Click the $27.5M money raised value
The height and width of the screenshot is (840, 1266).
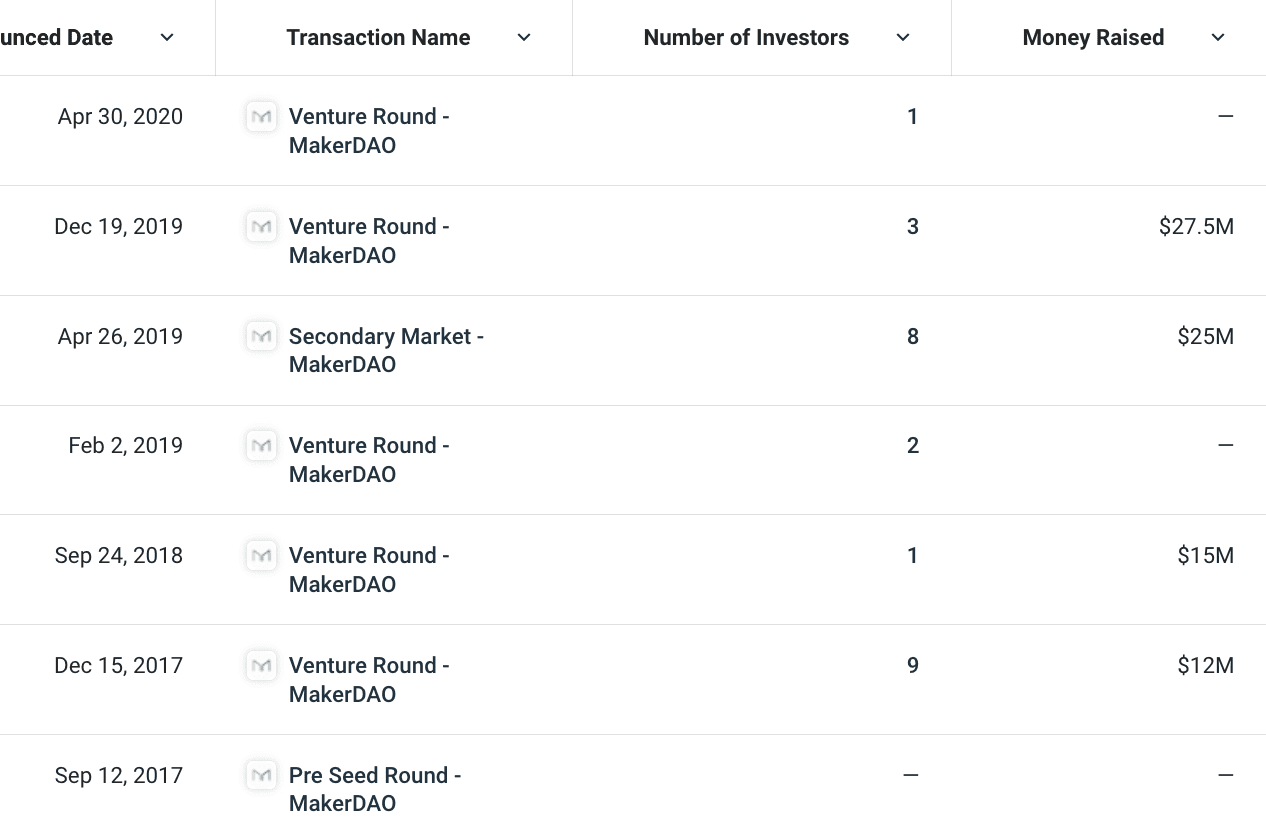click(1196, 226)
